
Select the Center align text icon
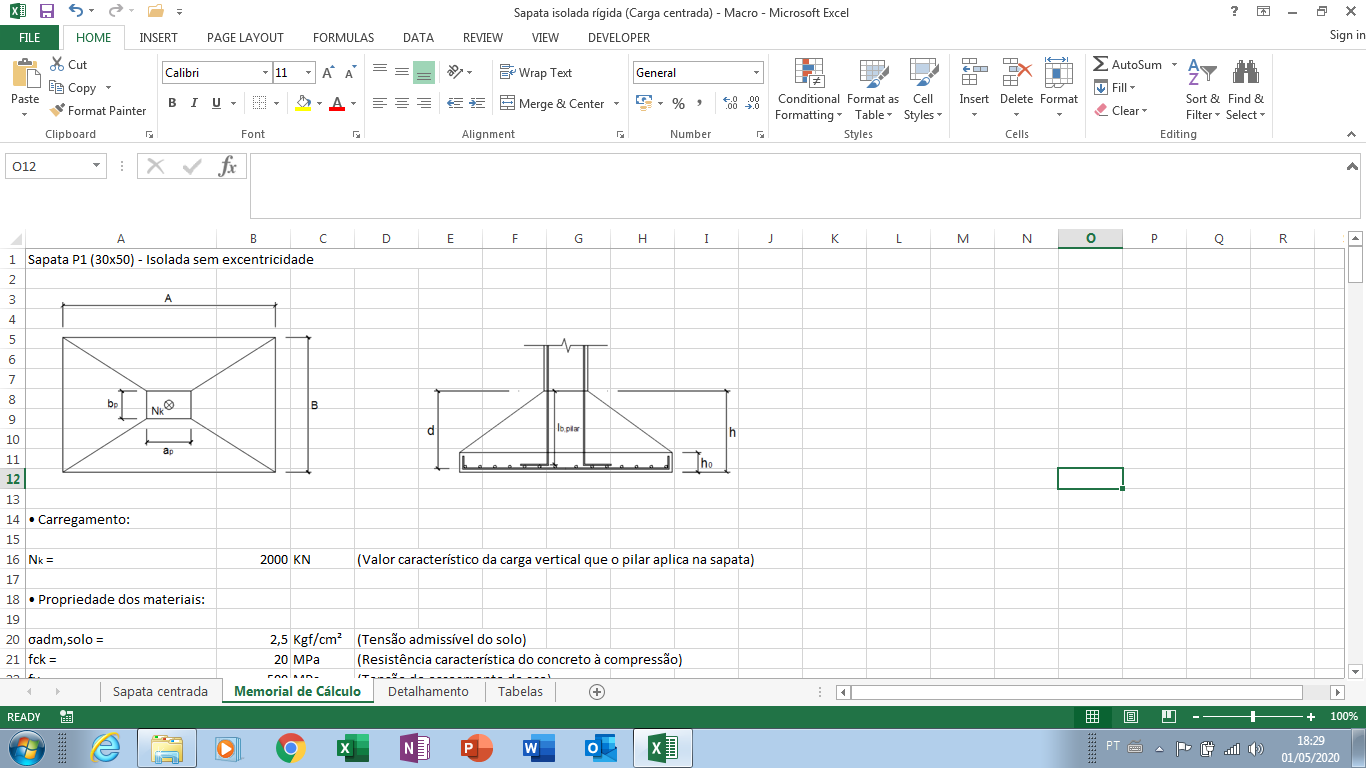click(401, 103)
